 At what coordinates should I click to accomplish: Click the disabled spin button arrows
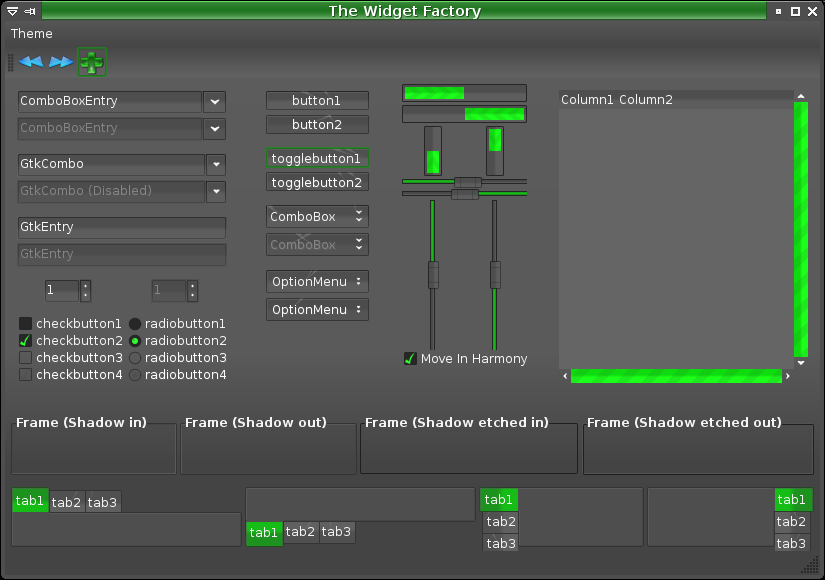(193, 290)
